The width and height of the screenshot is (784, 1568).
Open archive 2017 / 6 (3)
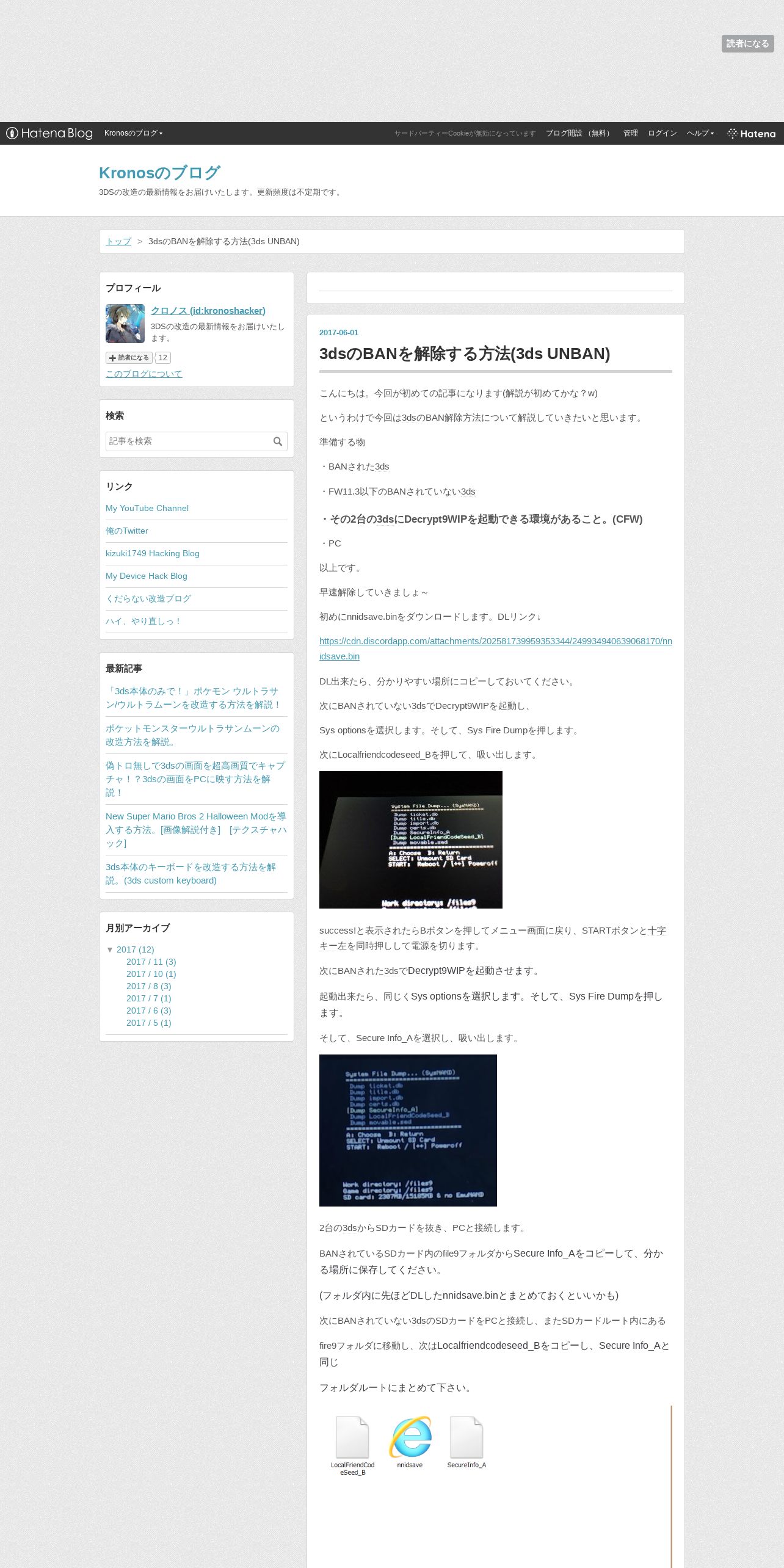click(149, 1011)
